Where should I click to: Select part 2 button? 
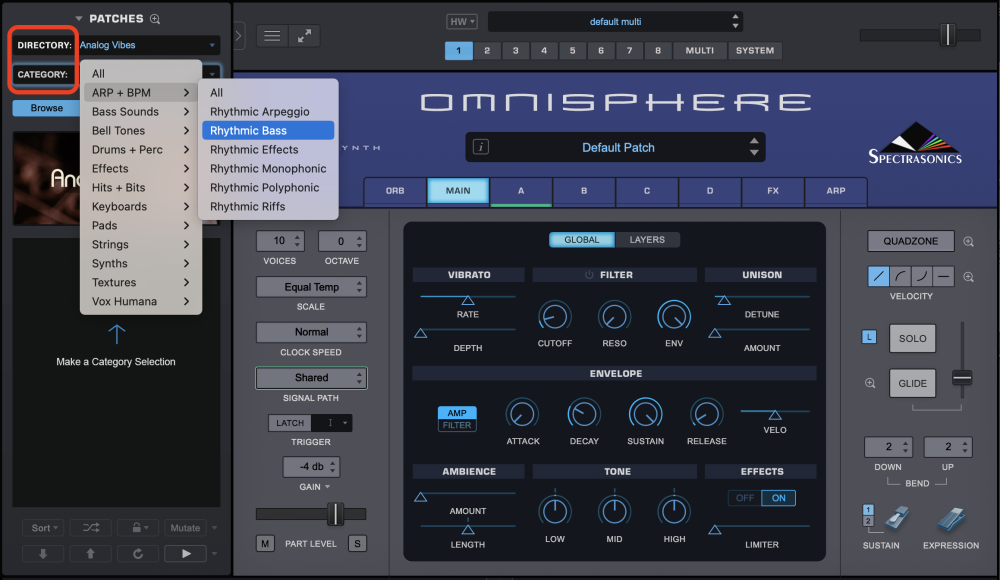(487, 50)
